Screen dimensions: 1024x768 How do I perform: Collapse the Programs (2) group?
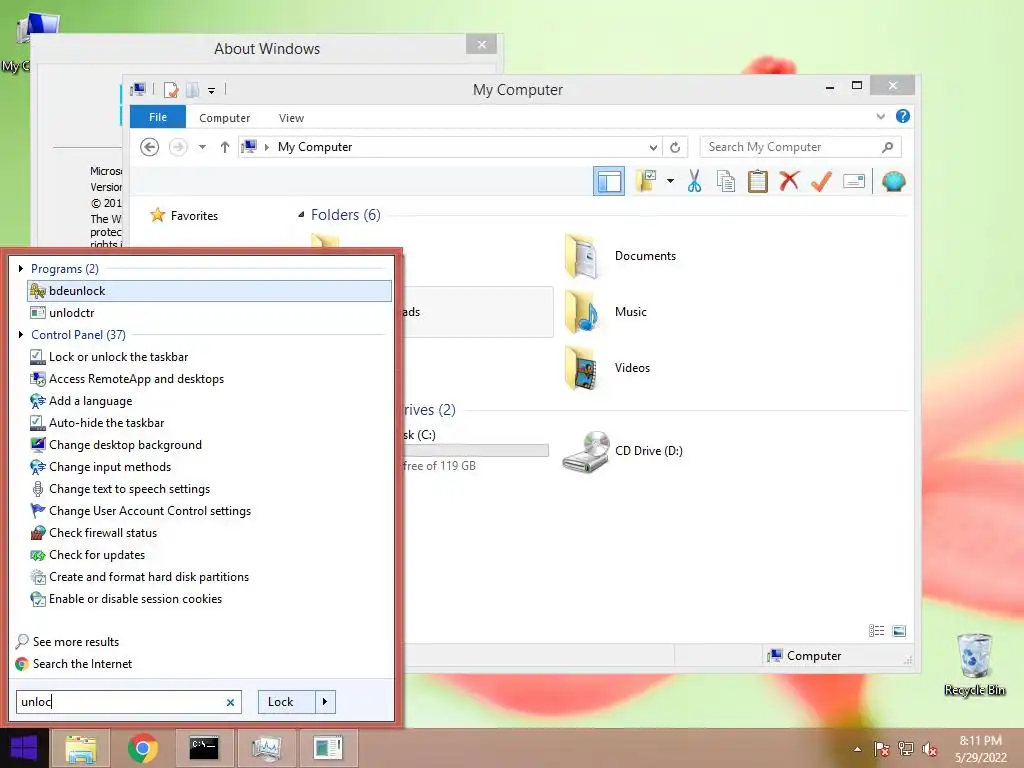[x=21, y=268]
